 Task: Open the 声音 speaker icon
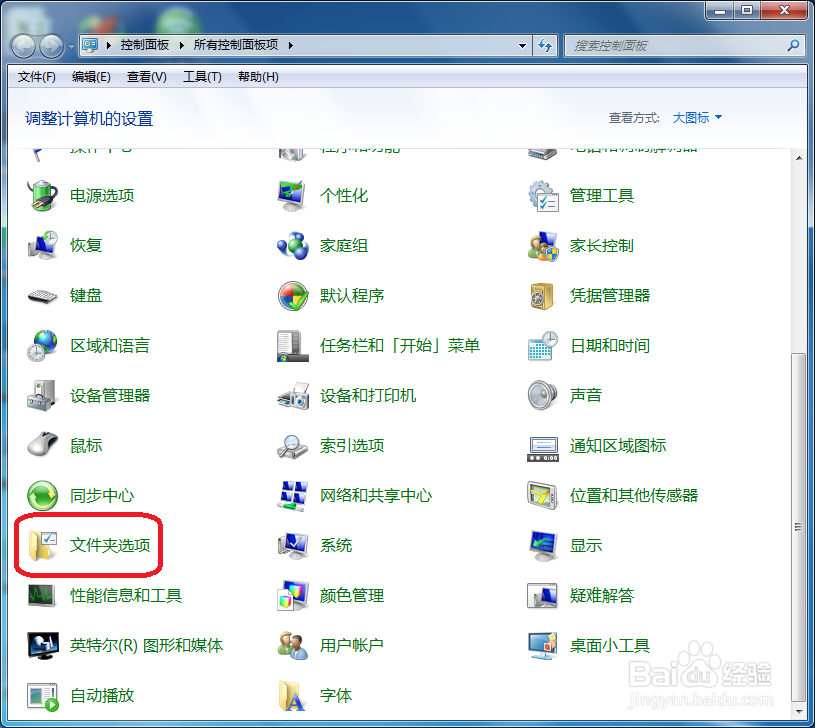pos(543,395)
